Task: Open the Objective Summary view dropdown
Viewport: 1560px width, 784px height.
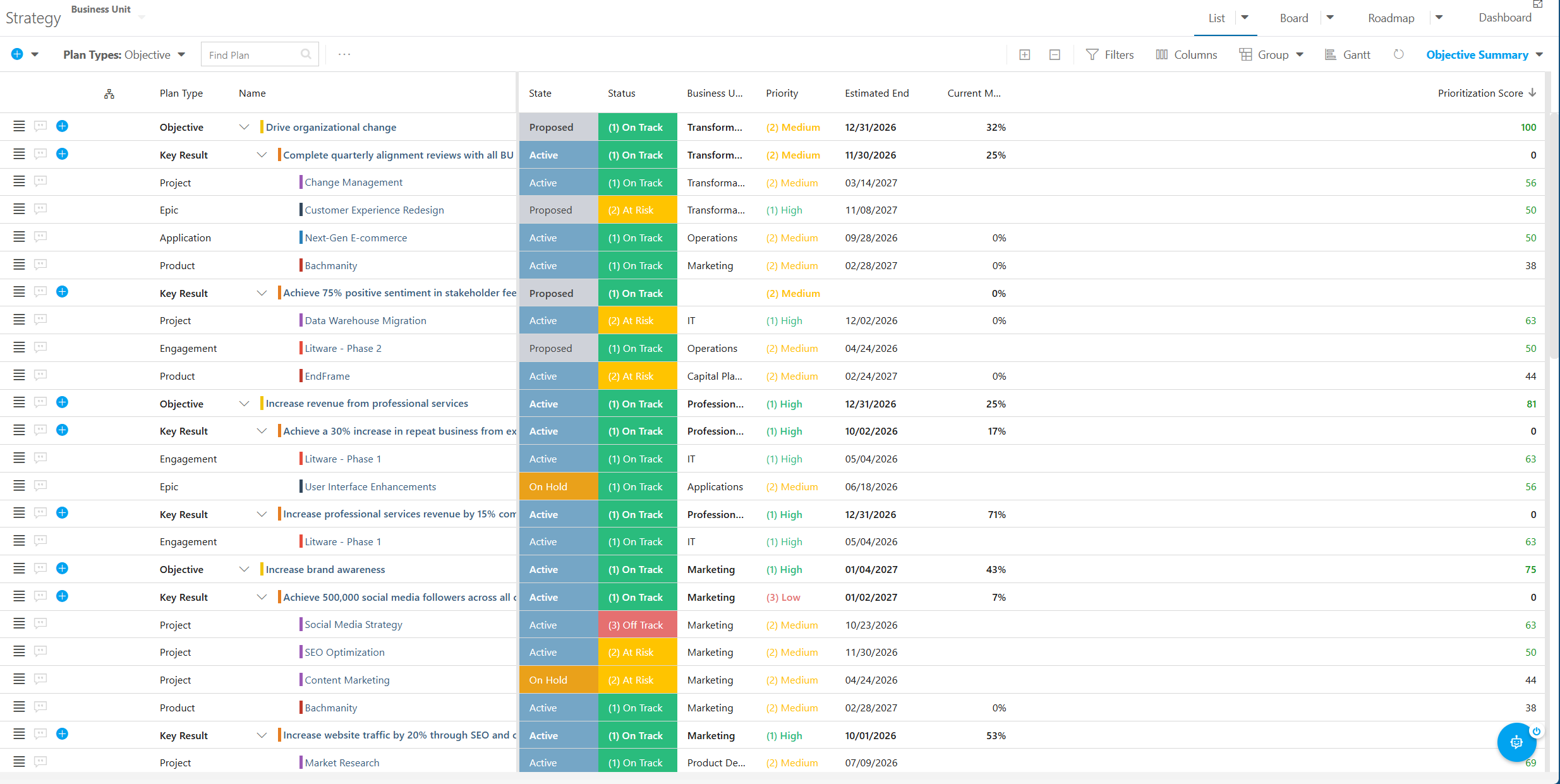Action: [1484, 55]
